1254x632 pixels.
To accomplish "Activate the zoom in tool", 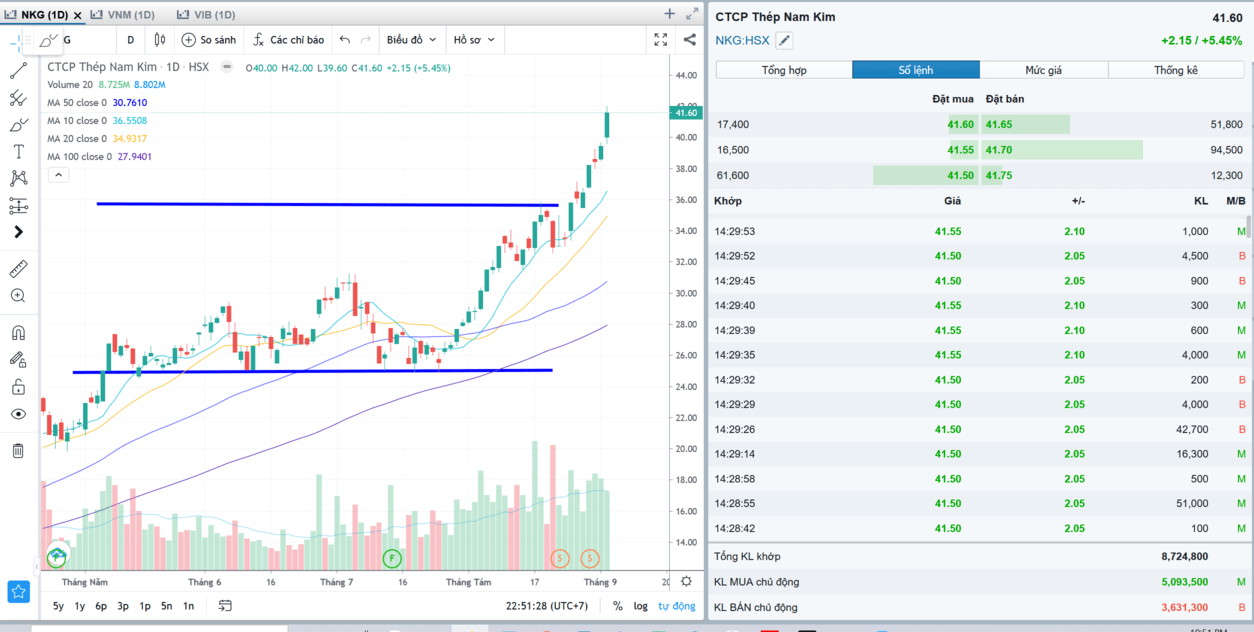I will [18, 296].
